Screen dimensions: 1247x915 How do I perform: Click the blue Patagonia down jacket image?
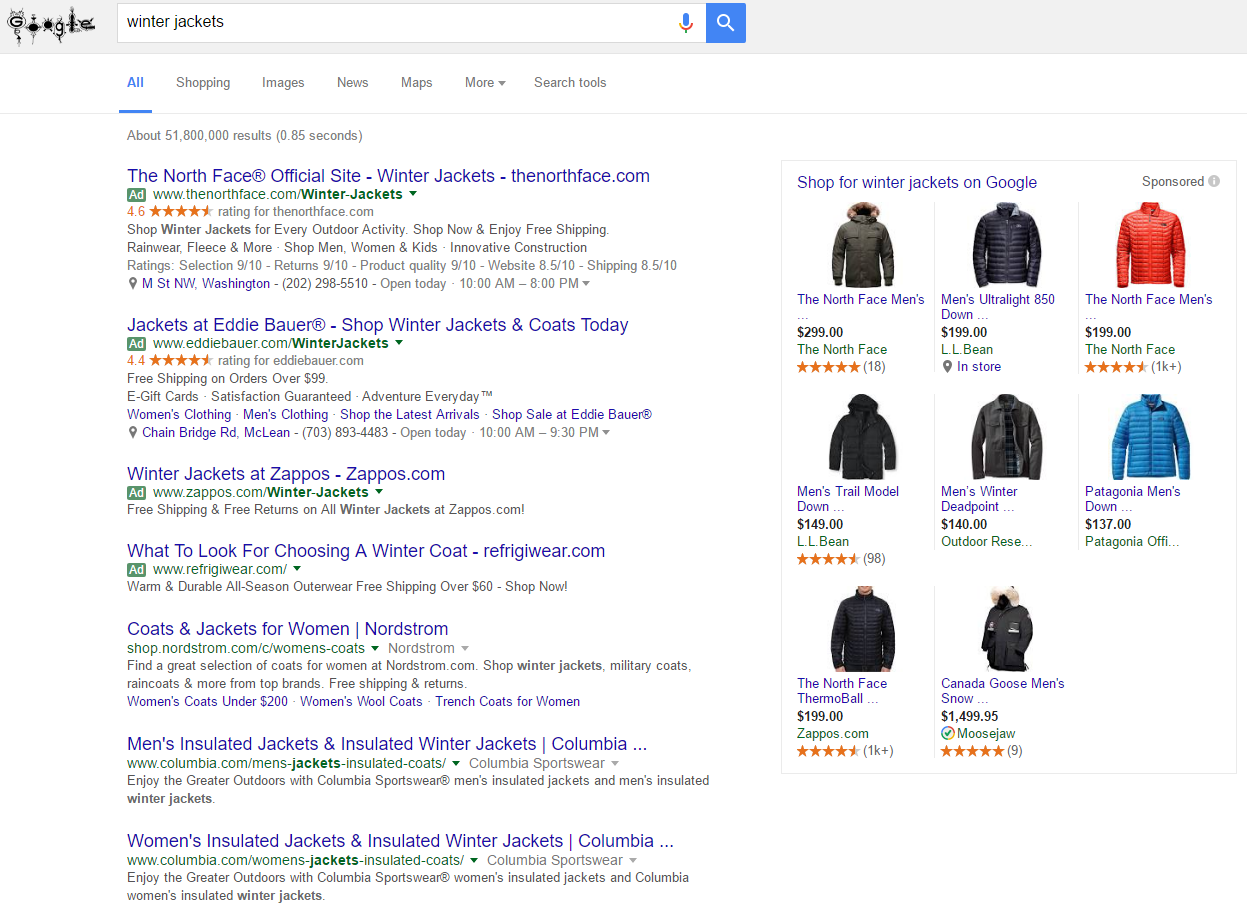pos(1149,436)
